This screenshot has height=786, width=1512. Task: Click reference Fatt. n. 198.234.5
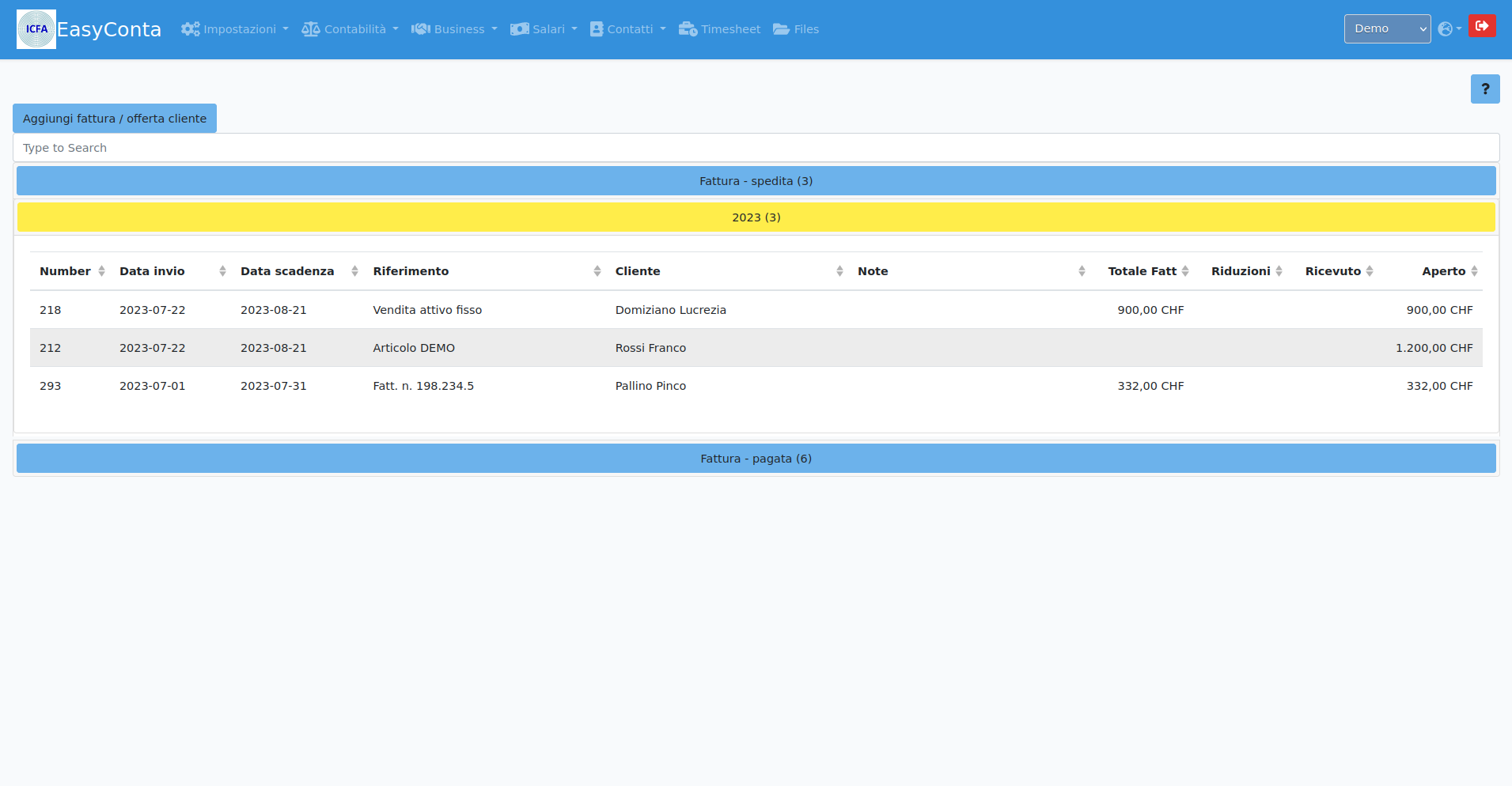pos(423,386)
